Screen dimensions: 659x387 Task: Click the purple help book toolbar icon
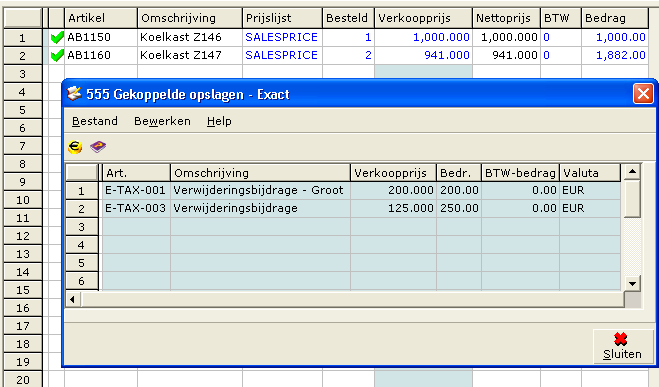point(98,147)
